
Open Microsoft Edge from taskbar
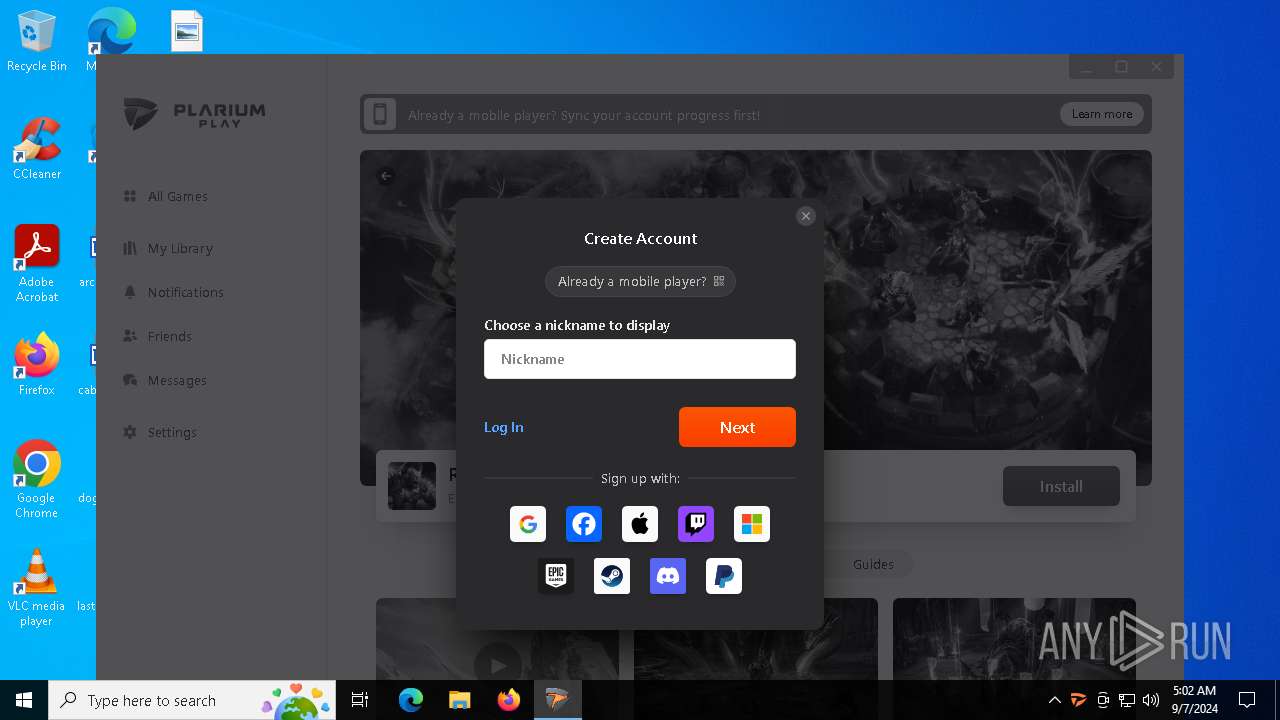pyautogui.click(x=411, y=700)
